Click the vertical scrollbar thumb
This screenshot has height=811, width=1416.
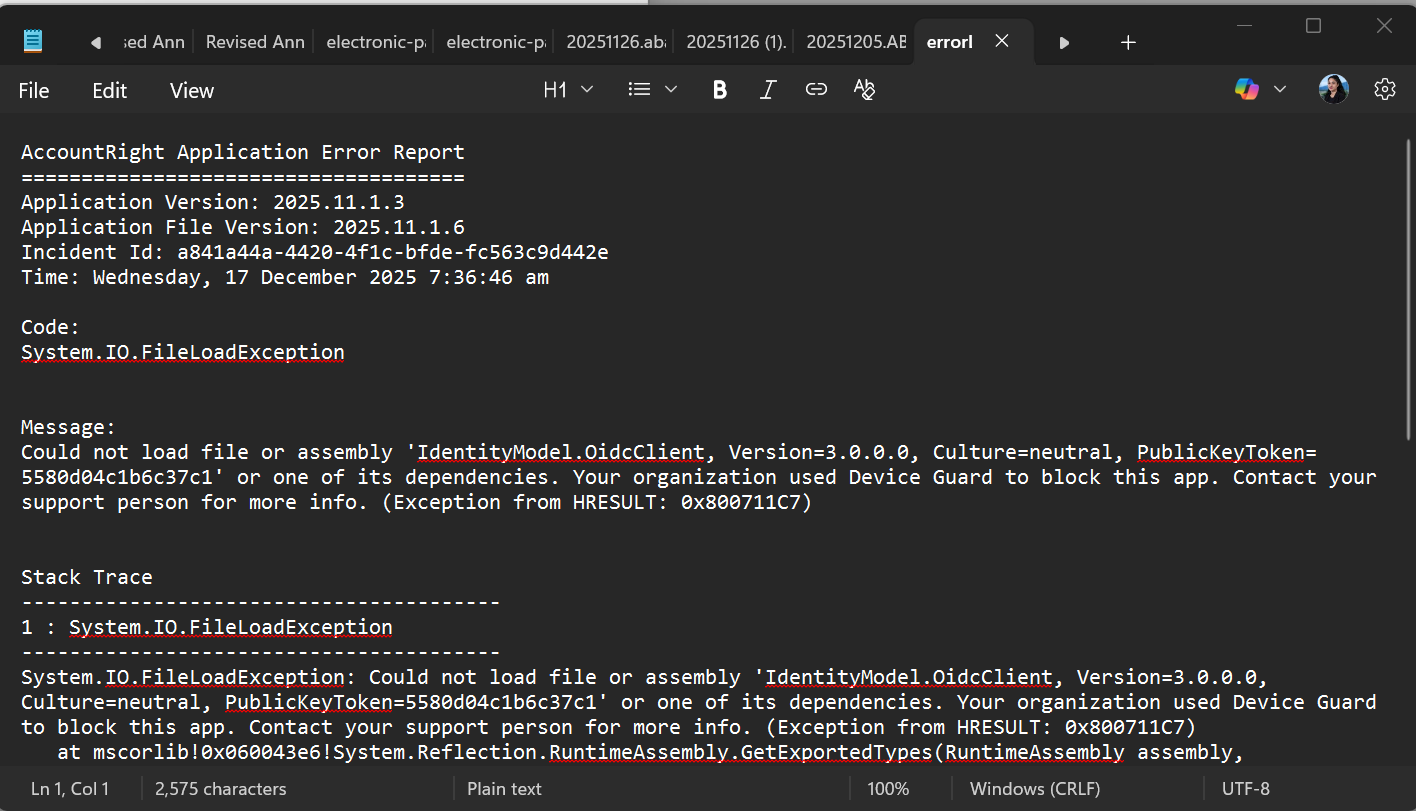click(1408, 290)
